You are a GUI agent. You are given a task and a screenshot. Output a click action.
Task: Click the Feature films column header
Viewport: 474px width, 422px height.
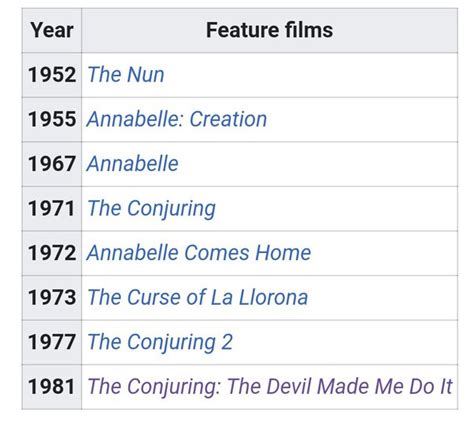(269, 30)
